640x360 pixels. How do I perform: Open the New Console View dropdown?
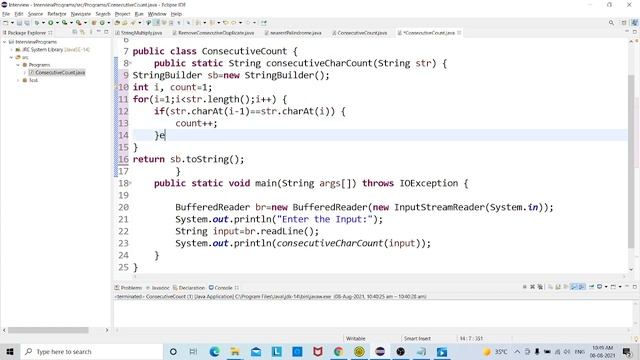[620, 287]
